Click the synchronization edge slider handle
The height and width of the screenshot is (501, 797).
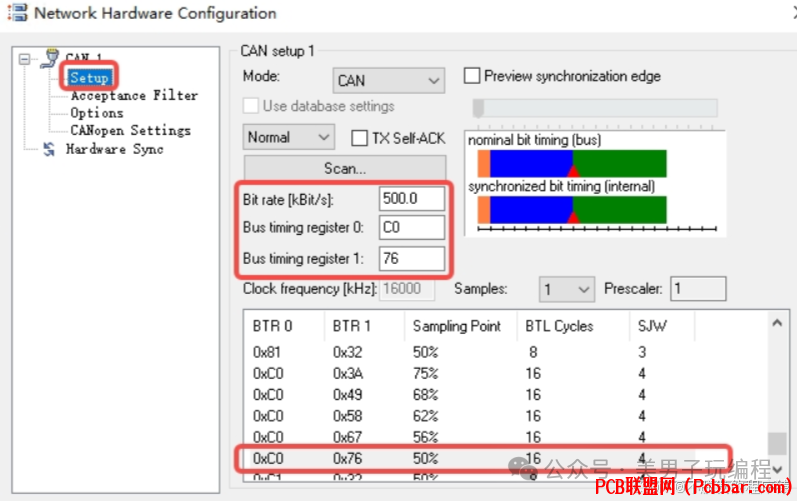(478, 108)
